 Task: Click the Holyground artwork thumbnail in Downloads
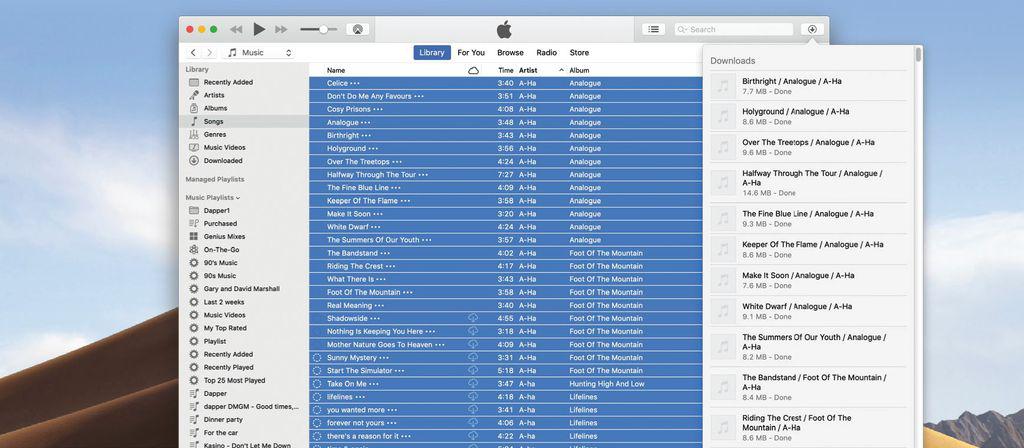click(723, 116)
